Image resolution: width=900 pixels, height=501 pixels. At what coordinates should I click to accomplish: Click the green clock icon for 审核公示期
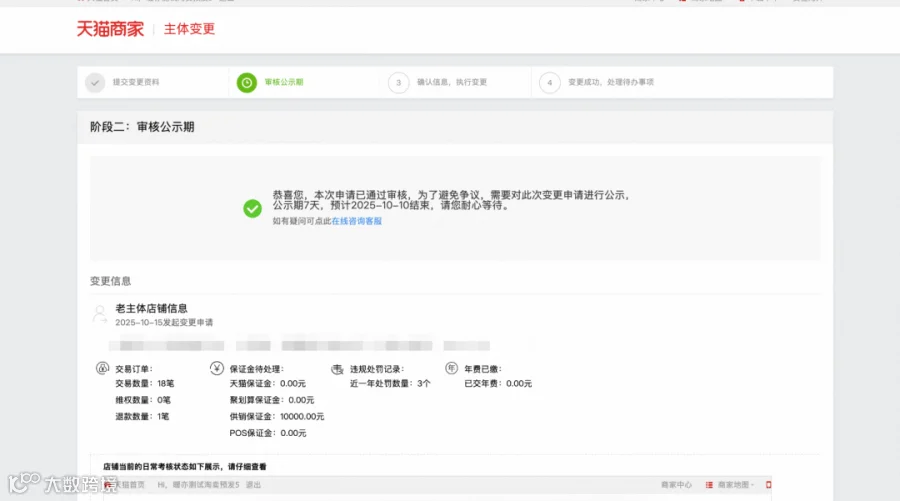[x=247, y=83]
